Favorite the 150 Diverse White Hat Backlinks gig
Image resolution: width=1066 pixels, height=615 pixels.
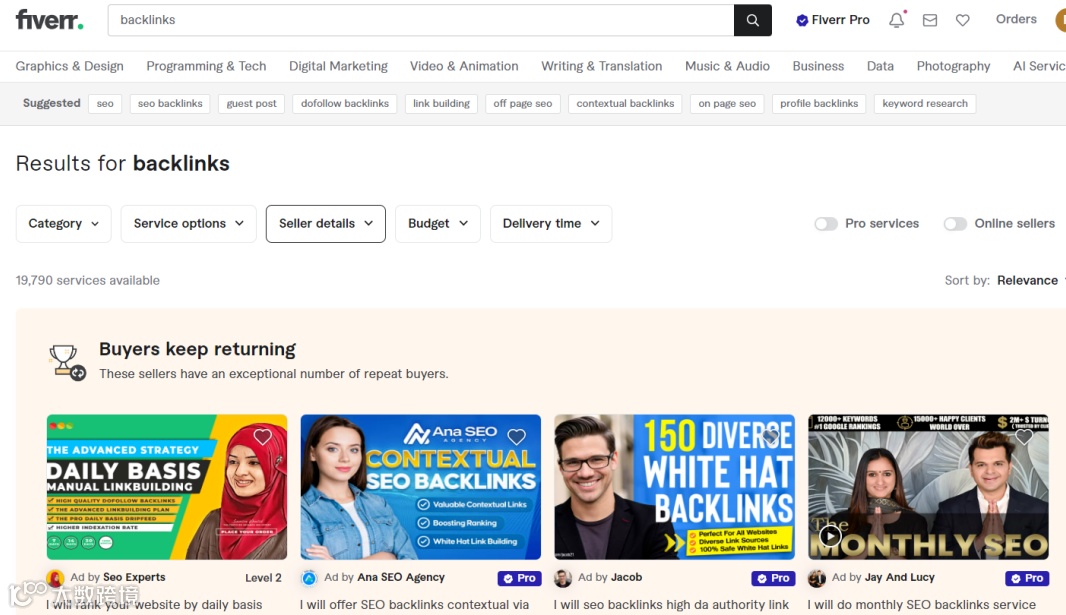click(770, 437)
